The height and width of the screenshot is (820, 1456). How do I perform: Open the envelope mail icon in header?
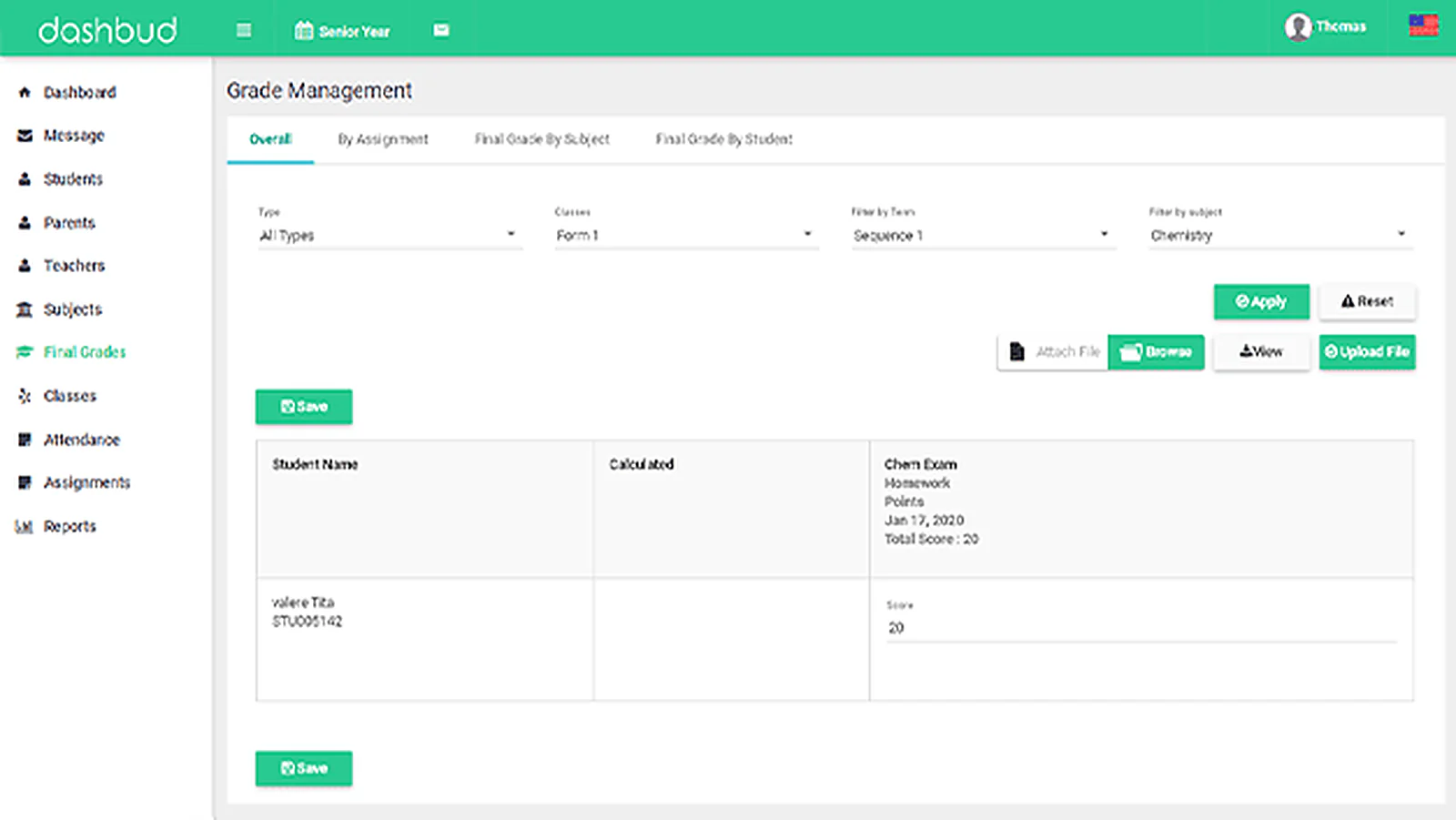point(441,30)
